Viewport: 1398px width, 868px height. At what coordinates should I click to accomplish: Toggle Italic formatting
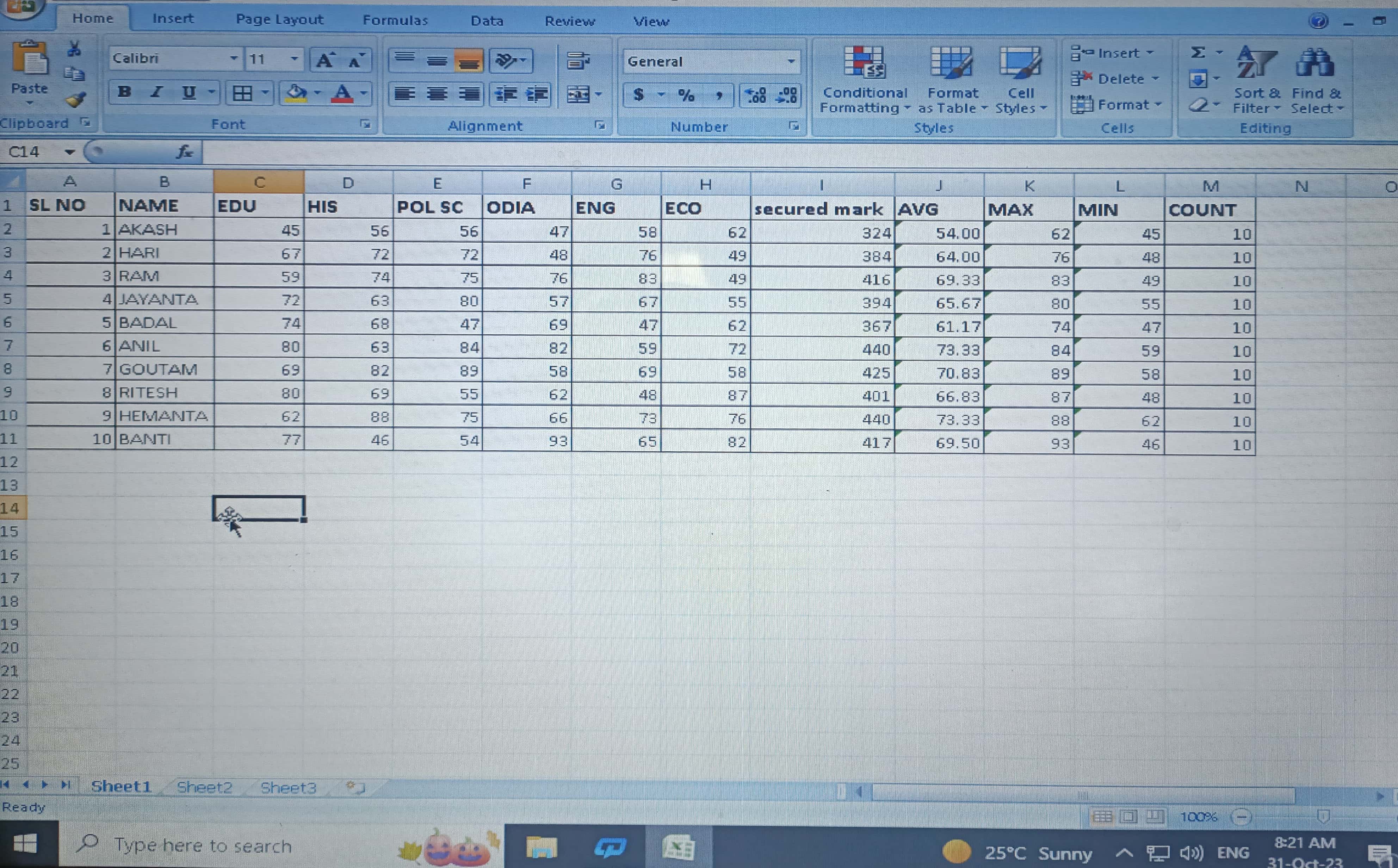(x=156, y=92)
